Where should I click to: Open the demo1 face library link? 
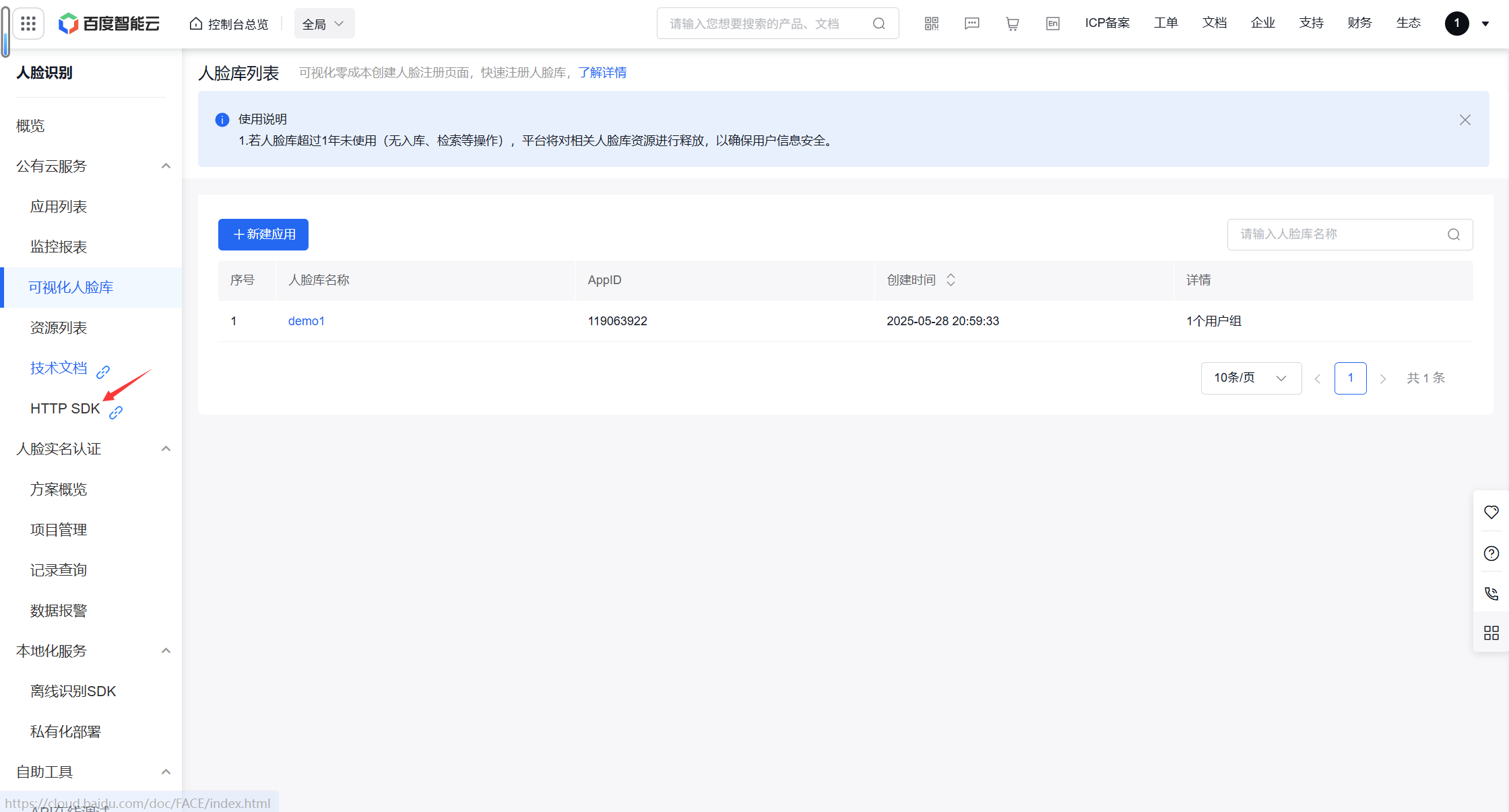pos(307,321)
